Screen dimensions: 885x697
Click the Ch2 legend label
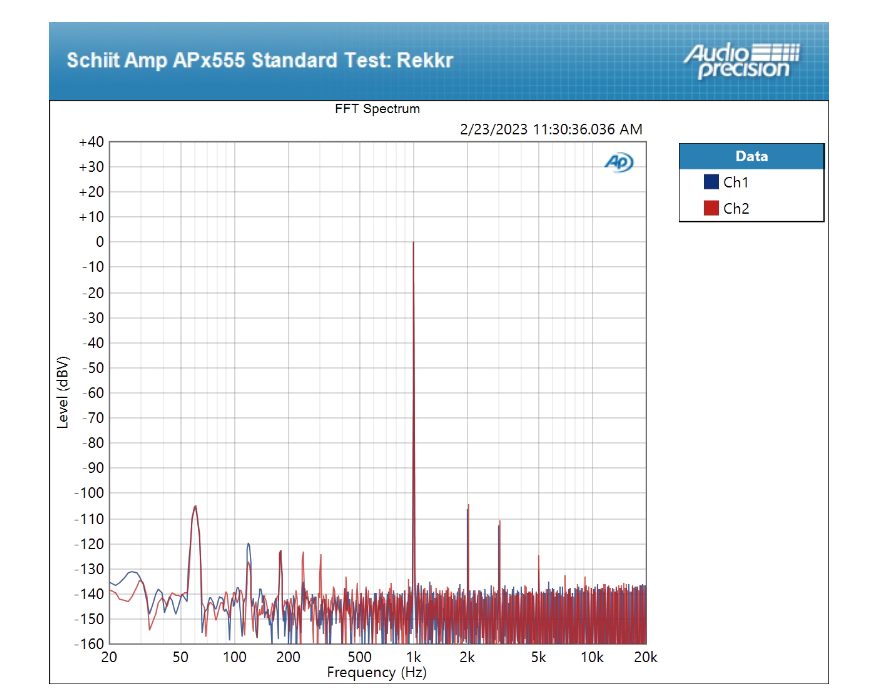click(736, 209)
